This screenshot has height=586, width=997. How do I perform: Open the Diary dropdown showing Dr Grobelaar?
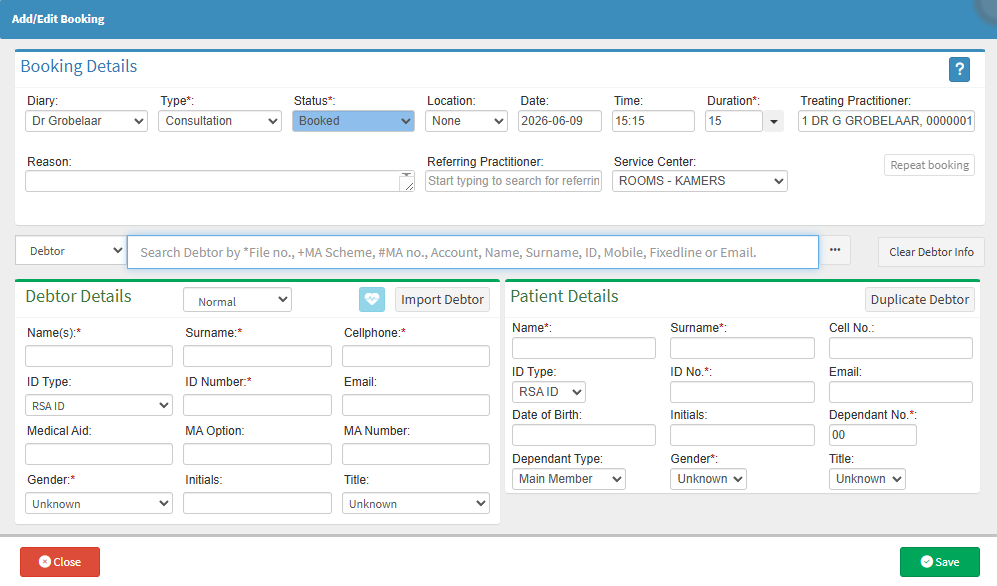tap(86, 121)
